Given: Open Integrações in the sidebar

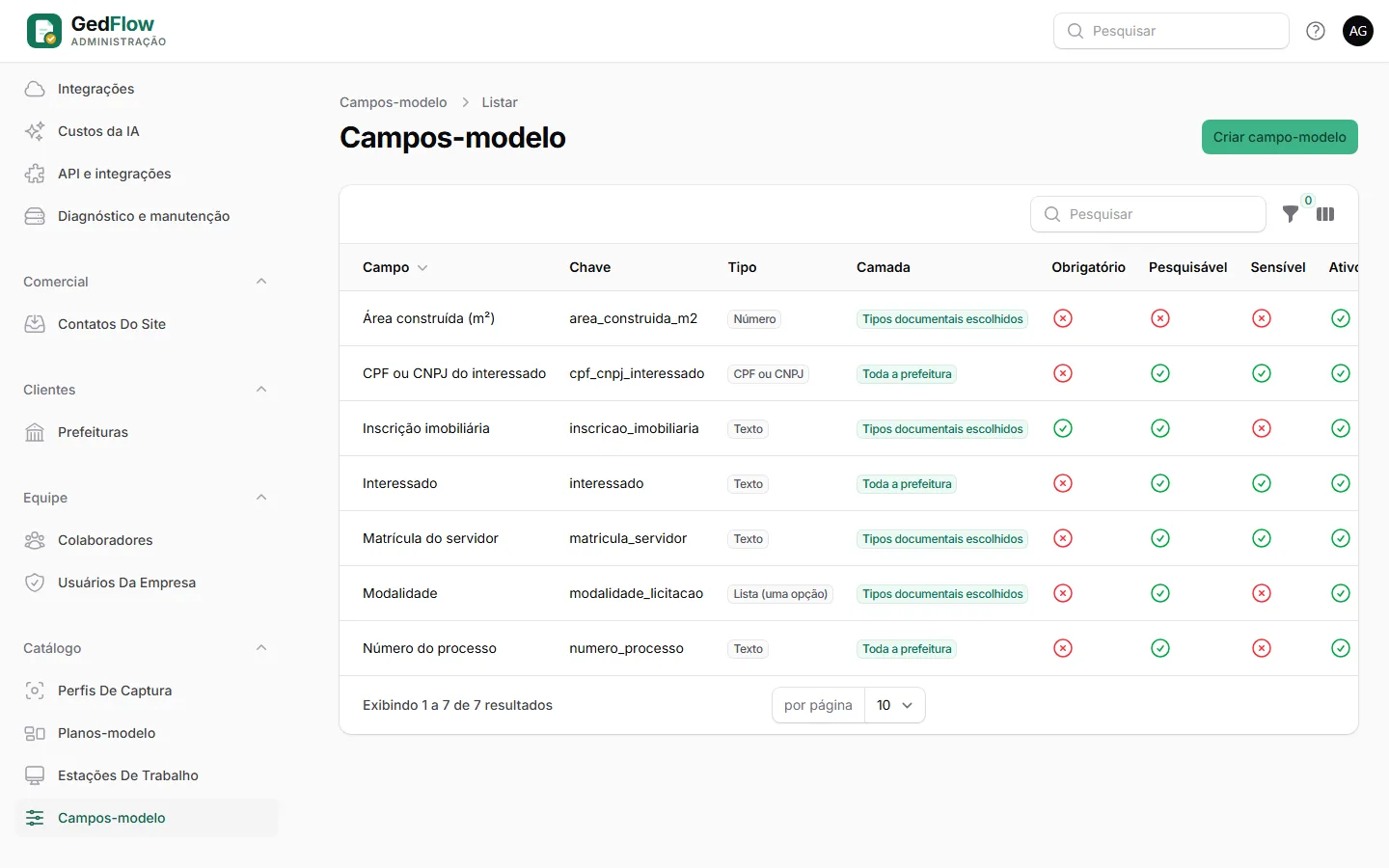Looking at the screenshot, I should coord(147,89).
